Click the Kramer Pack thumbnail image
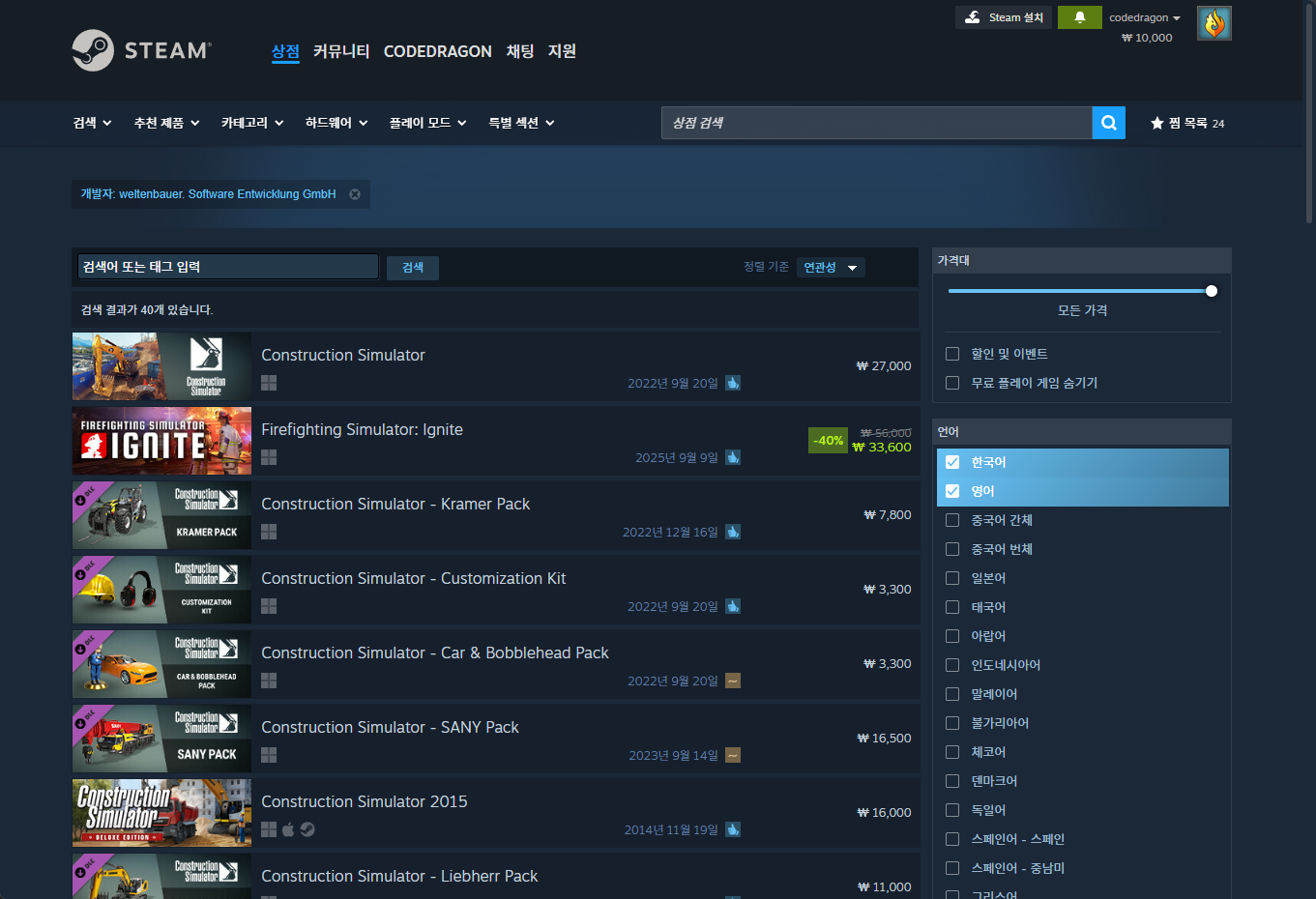This screenshot has height=899, width=1316. point(161,515)
